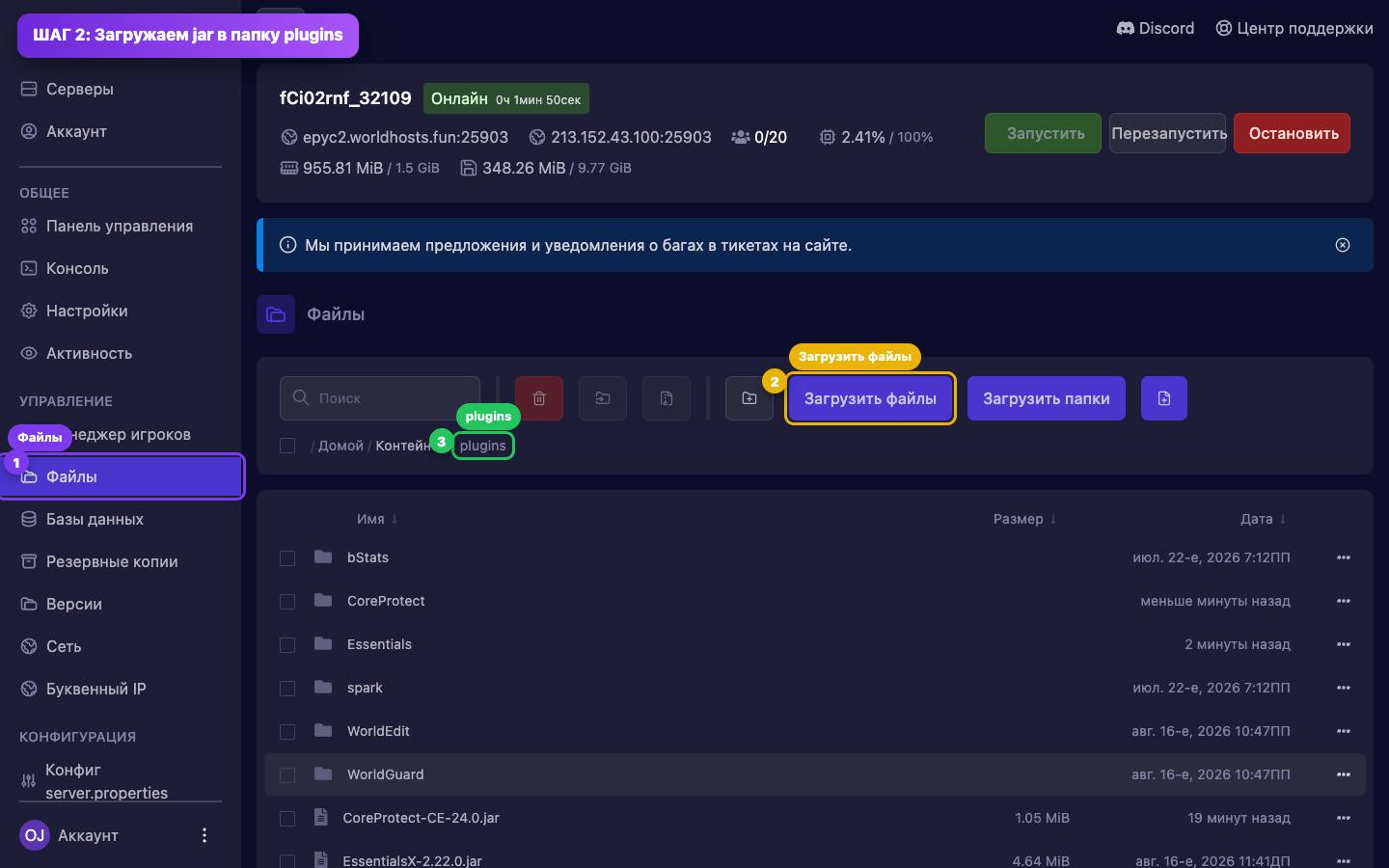
Task: Click the WorldGuard folder icon
Action: 323,773
